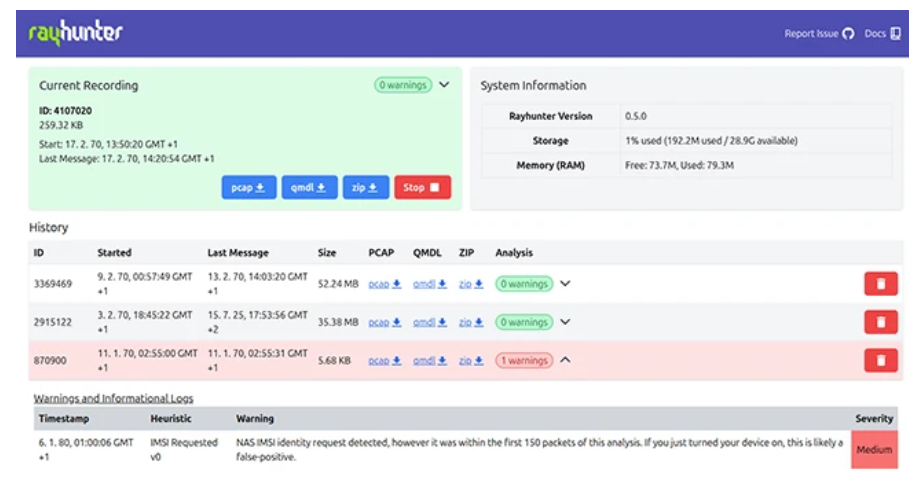Viewport: 912px width, 487px height.
Task: Select ID 3369469 cell in History
Action: [53, 284]
